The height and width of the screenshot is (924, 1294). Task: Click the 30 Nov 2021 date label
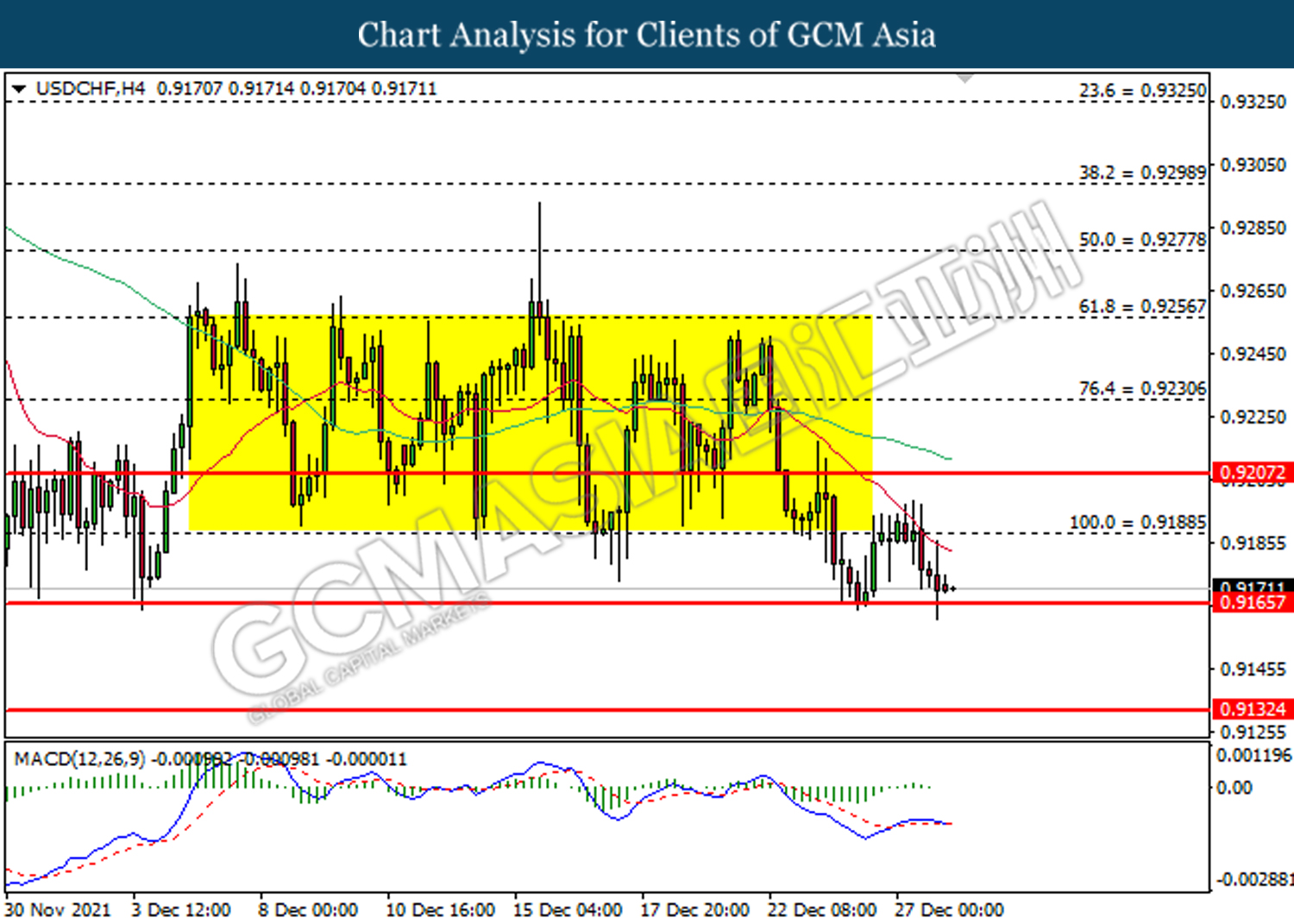pos(58,910)
